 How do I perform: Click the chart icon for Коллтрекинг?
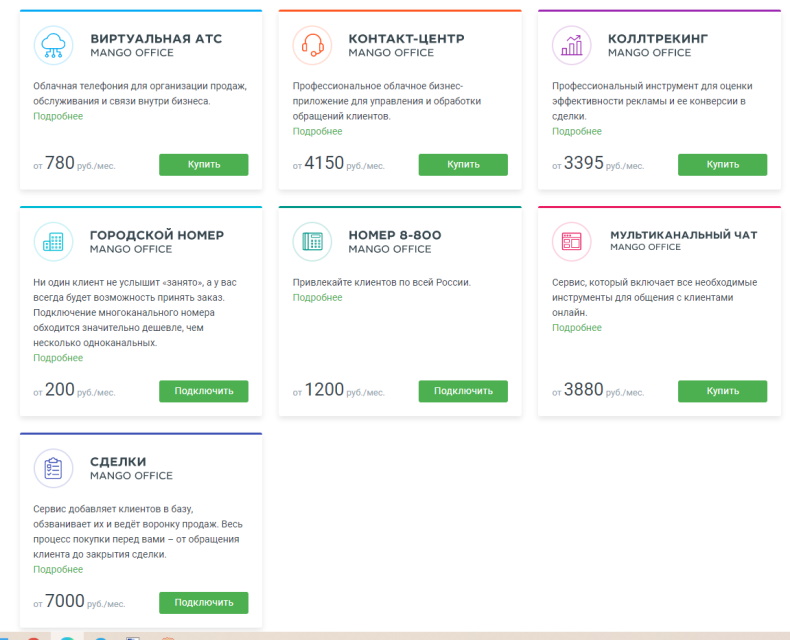(572, 45)
